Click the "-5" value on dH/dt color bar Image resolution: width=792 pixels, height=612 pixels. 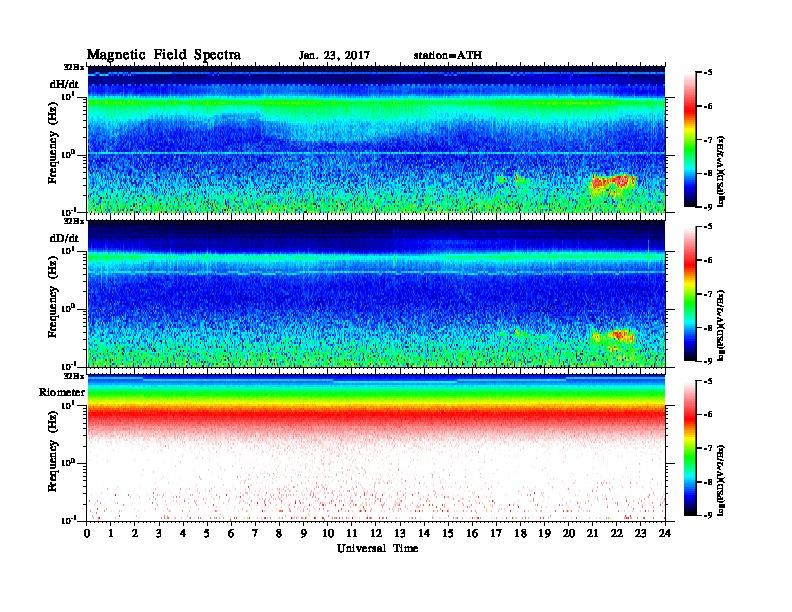708,73
